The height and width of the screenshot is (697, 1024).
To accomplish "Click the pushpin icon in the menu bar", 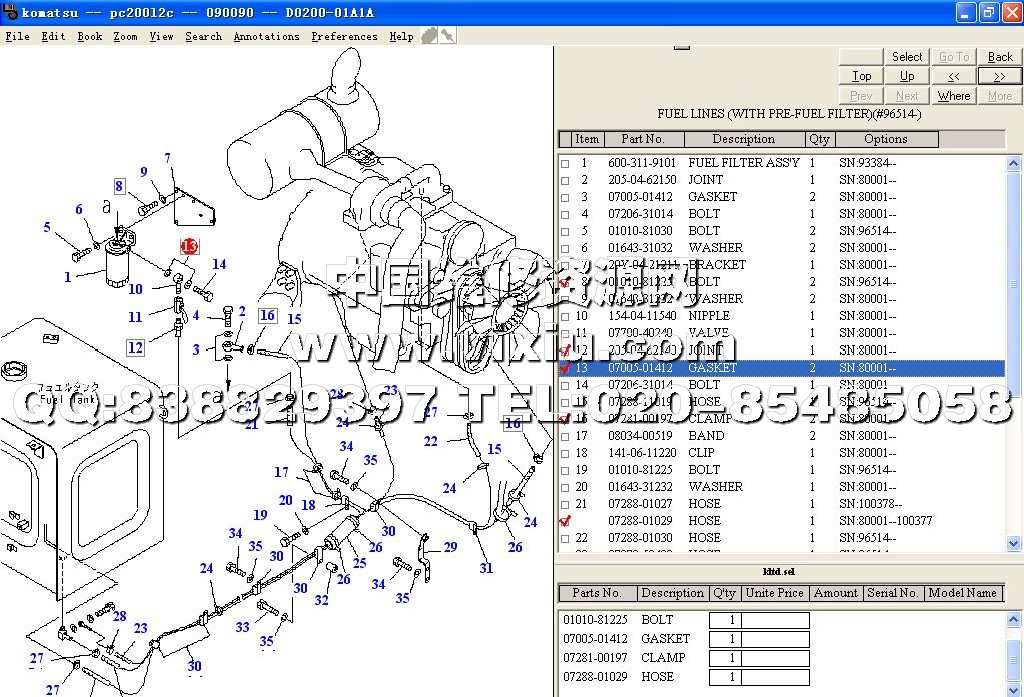I will [x=448, y=35].
